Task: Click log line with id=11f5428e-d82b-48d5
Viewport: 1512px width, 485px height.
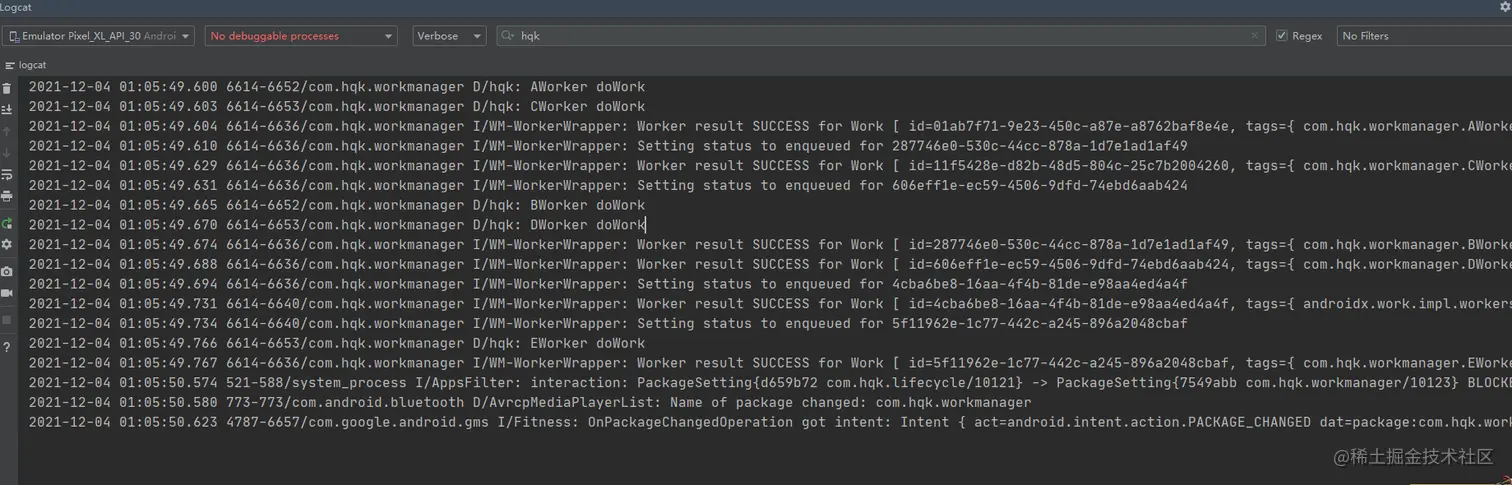Action: click(770, 166)
